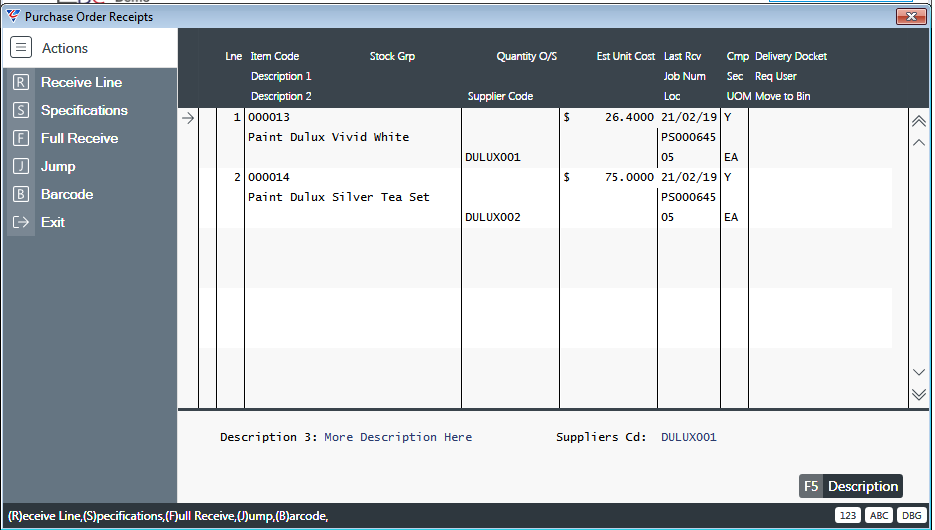
Task: Click the status bar shortcut hints text
Action: pos(168,516)
